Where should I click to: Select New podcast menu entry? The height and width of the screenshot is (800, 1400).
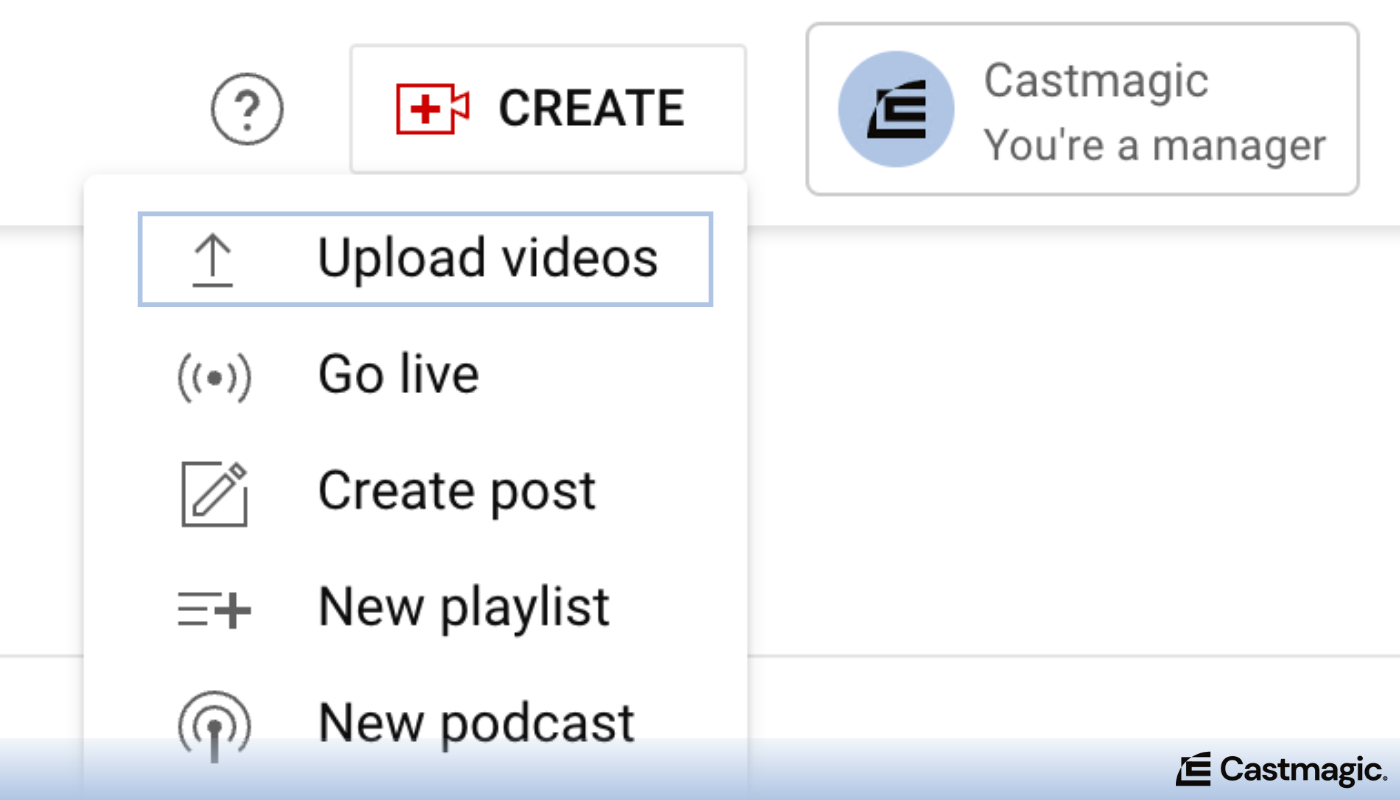(x=415, y=724)
